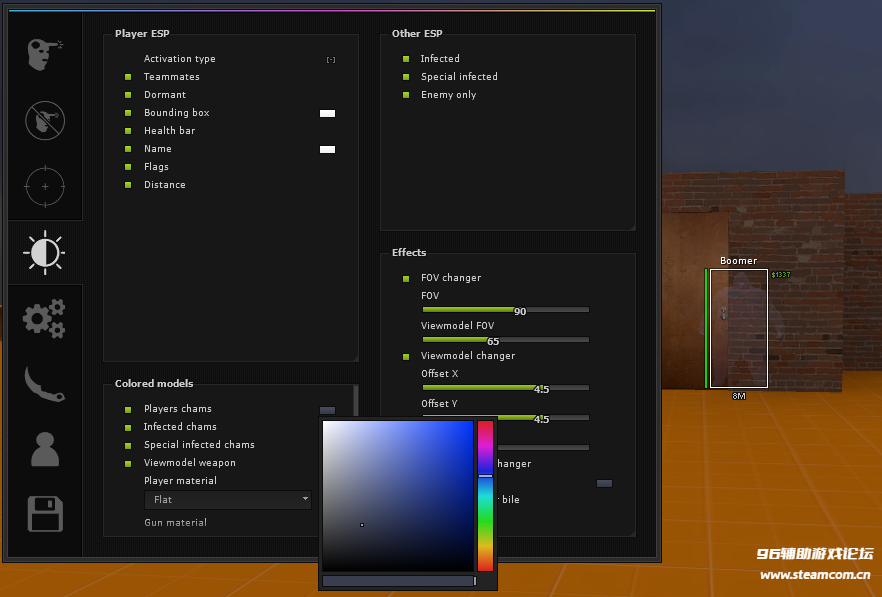
Task: Click the Name color swatch
Action: [327, 149]
